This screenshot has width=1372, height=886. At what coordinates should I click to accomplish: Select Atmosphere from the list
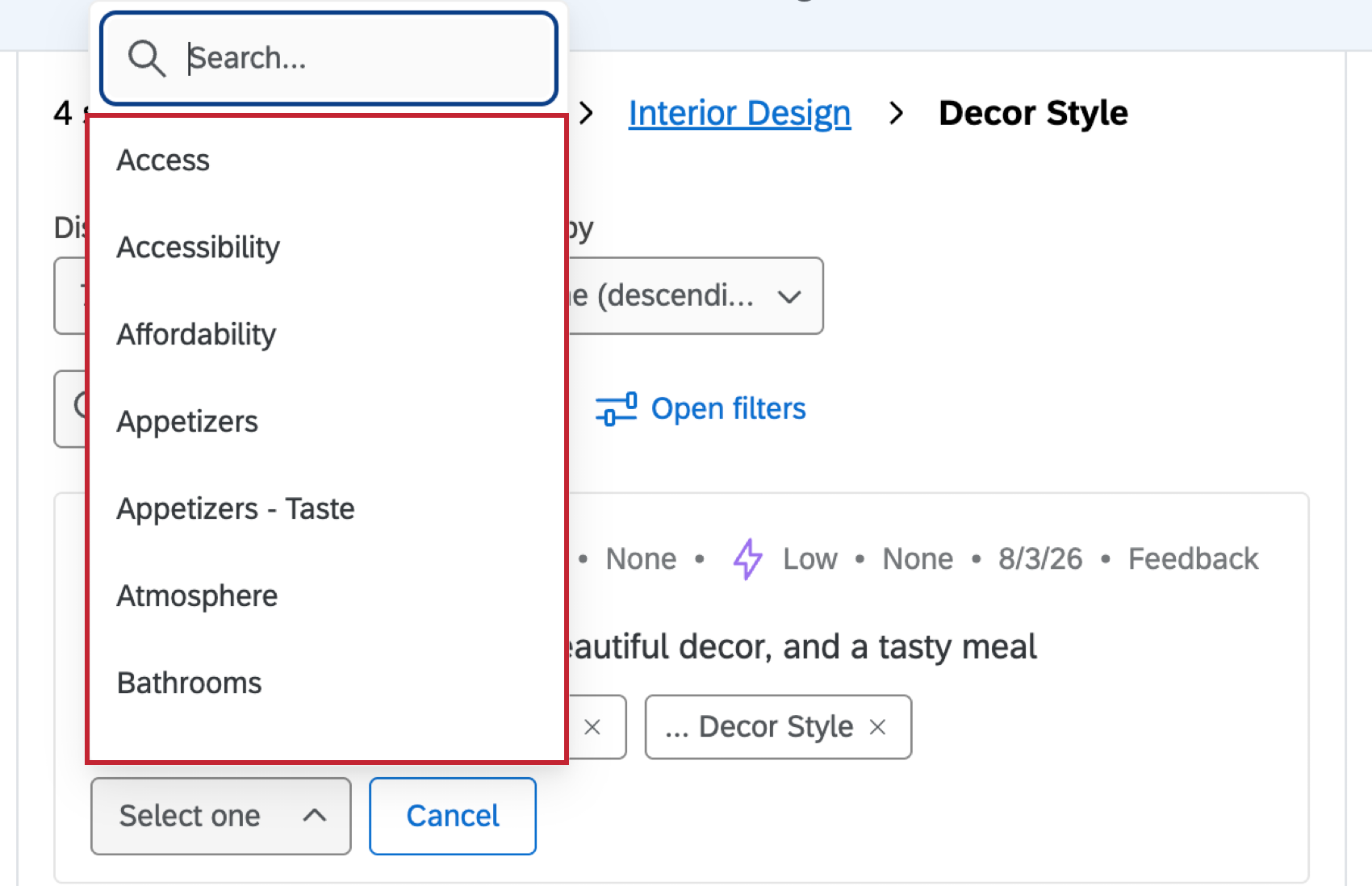(327, 596)
